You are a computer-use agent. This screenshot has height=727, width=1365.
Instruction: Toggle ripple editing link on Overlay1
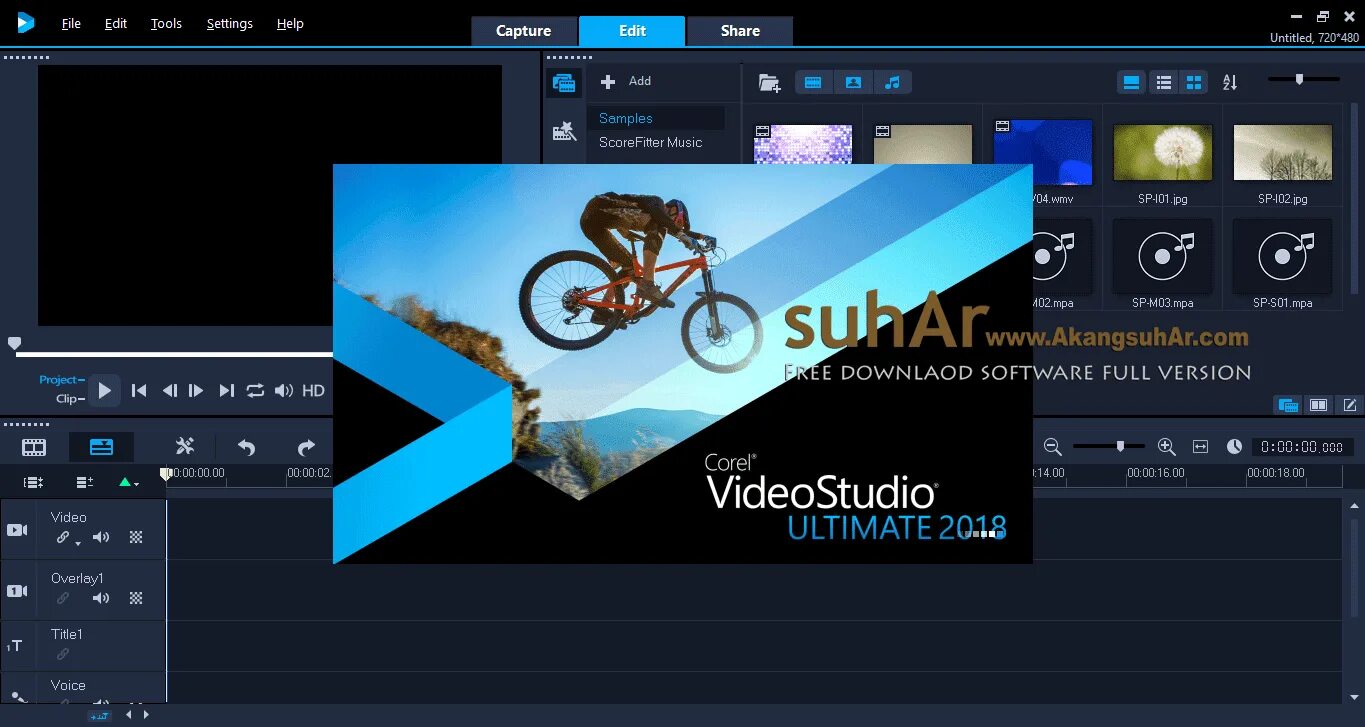pos(63,598)
